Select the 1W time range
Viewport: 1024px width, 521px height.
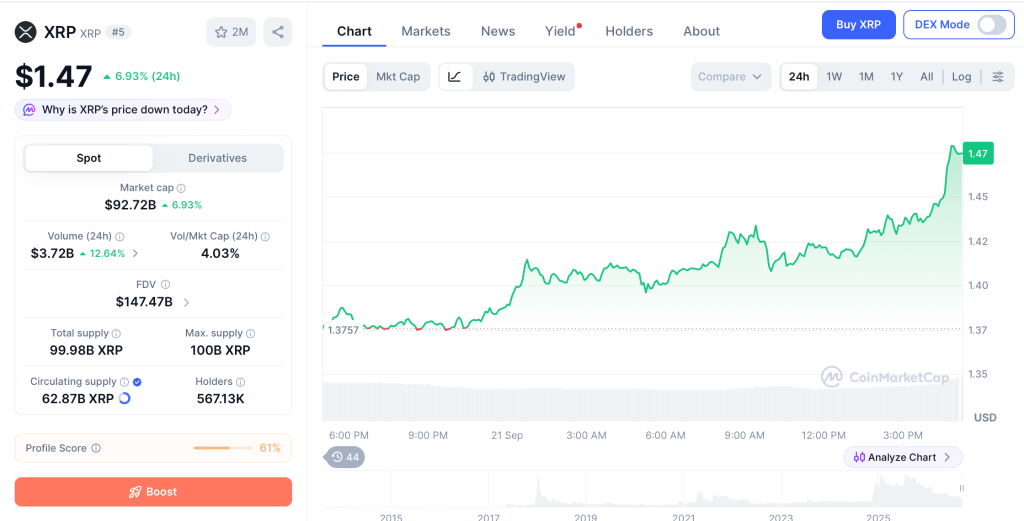click(834, 76)
